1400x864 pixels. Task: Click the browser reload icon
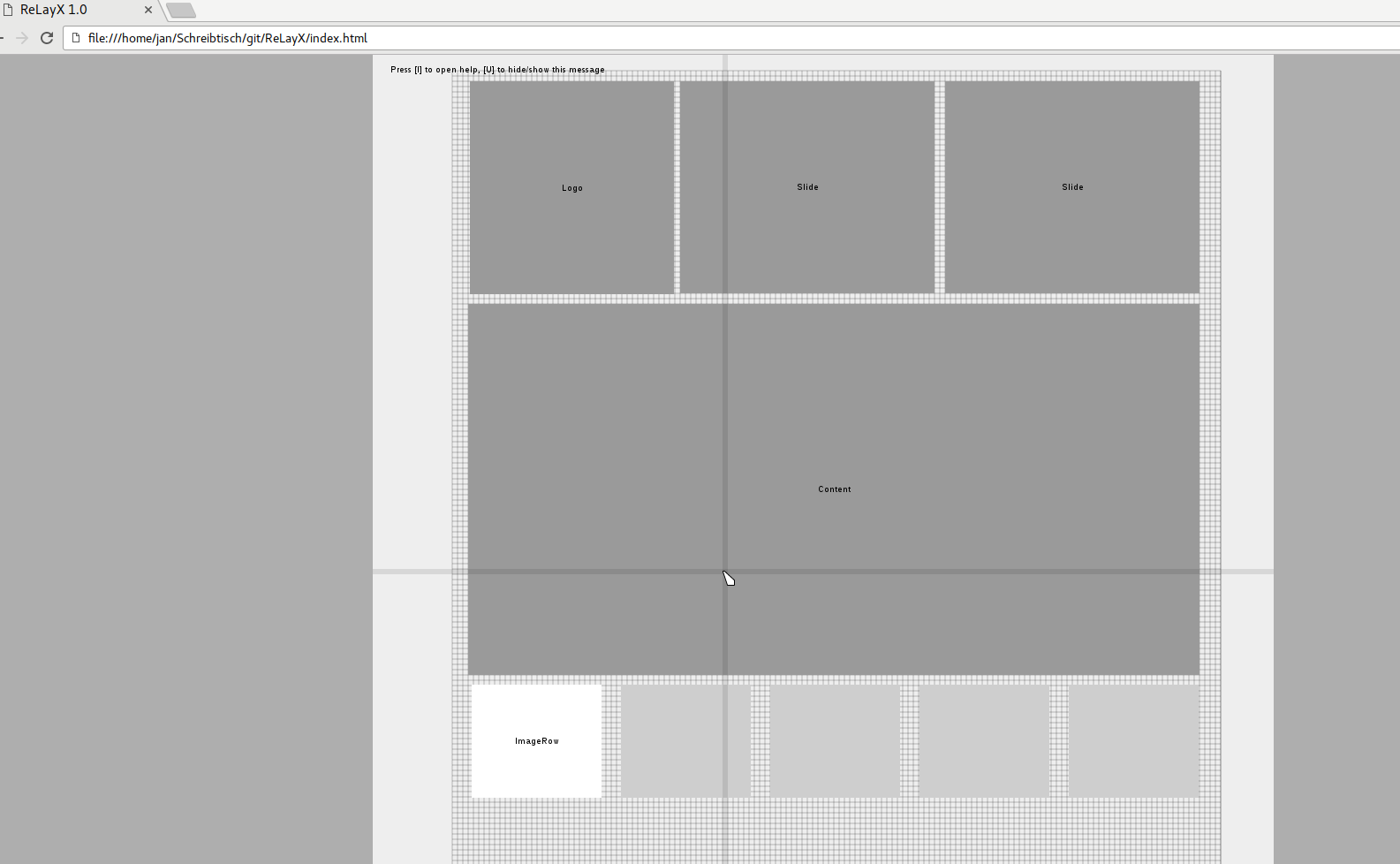(47, 38)
